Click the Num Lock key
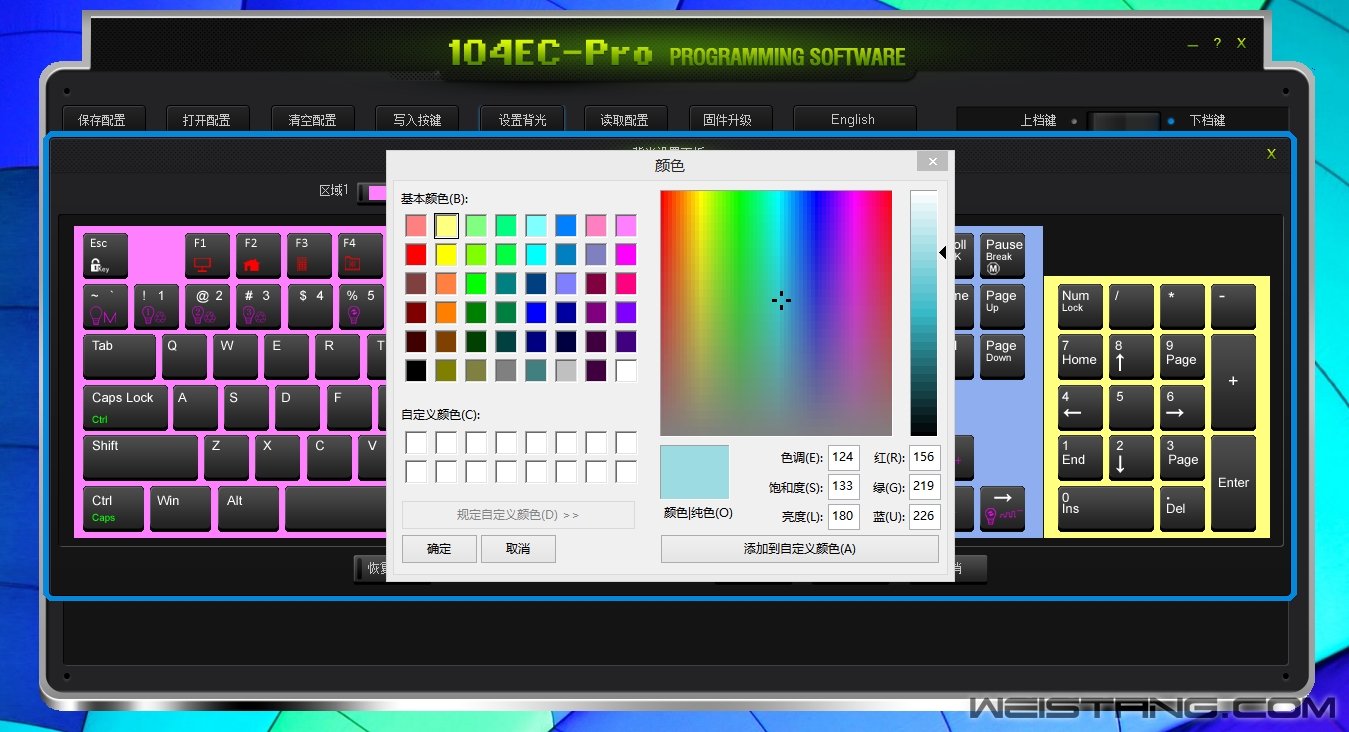The height and width of the screenshot is (732, 1349). coord(1081,307)
